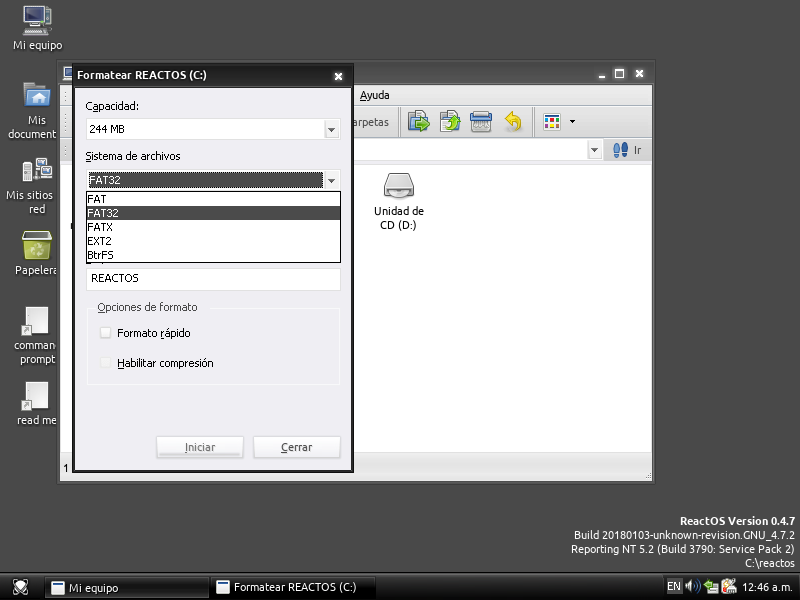Image resolution: width=800 pixels, height=600 pixels.
Task: Choose FAT32 from the file system list
Action: [x=213, y=213]
